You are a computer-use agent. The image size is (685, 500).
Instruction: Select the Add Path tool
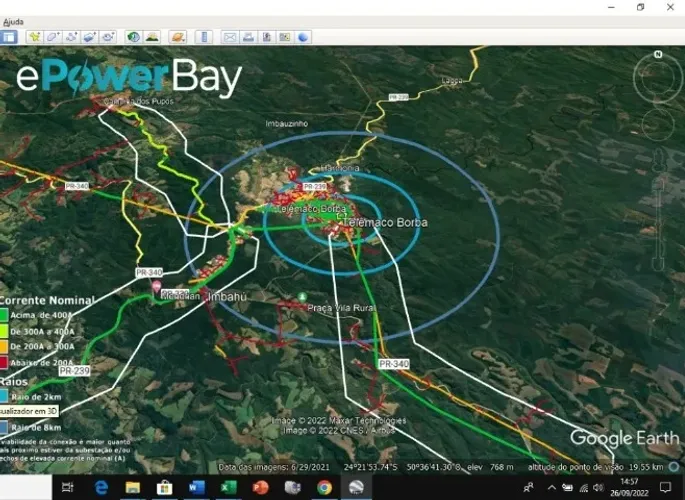[x=71, y=37]
